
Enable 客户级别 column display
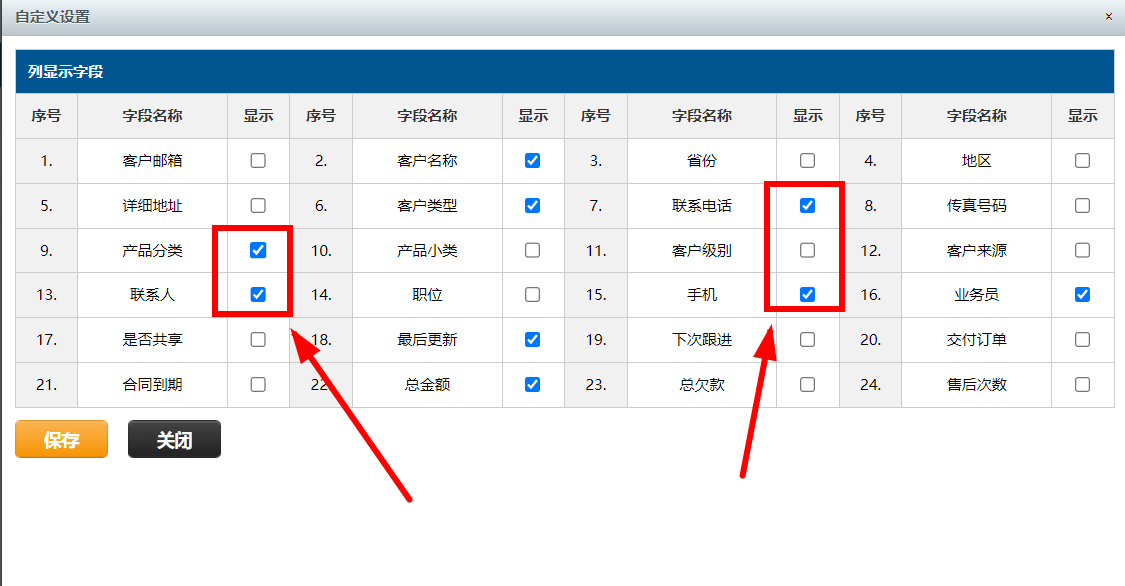807,250
